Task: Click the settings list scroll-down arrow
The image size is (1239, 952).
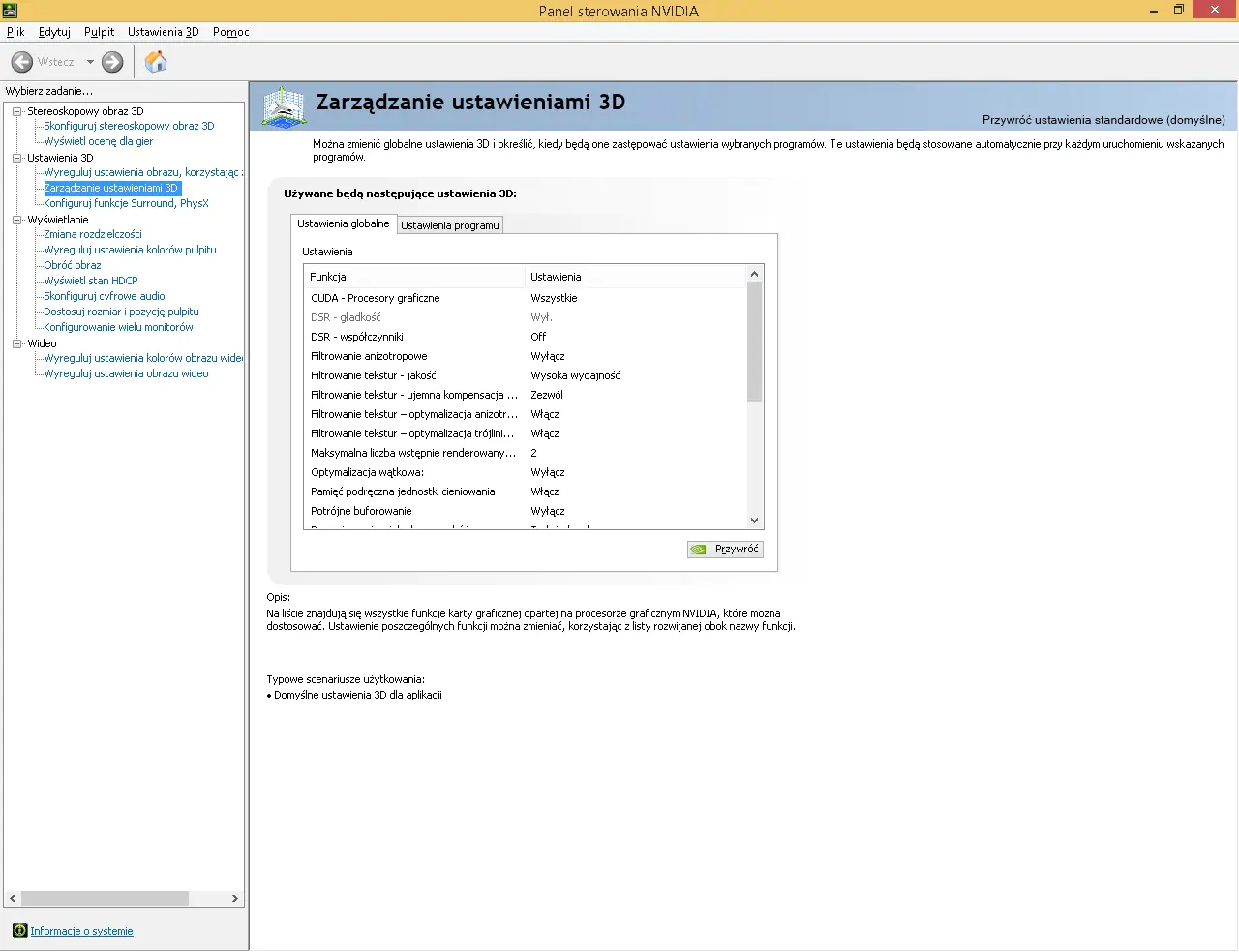Action: (x=754, y=521)
